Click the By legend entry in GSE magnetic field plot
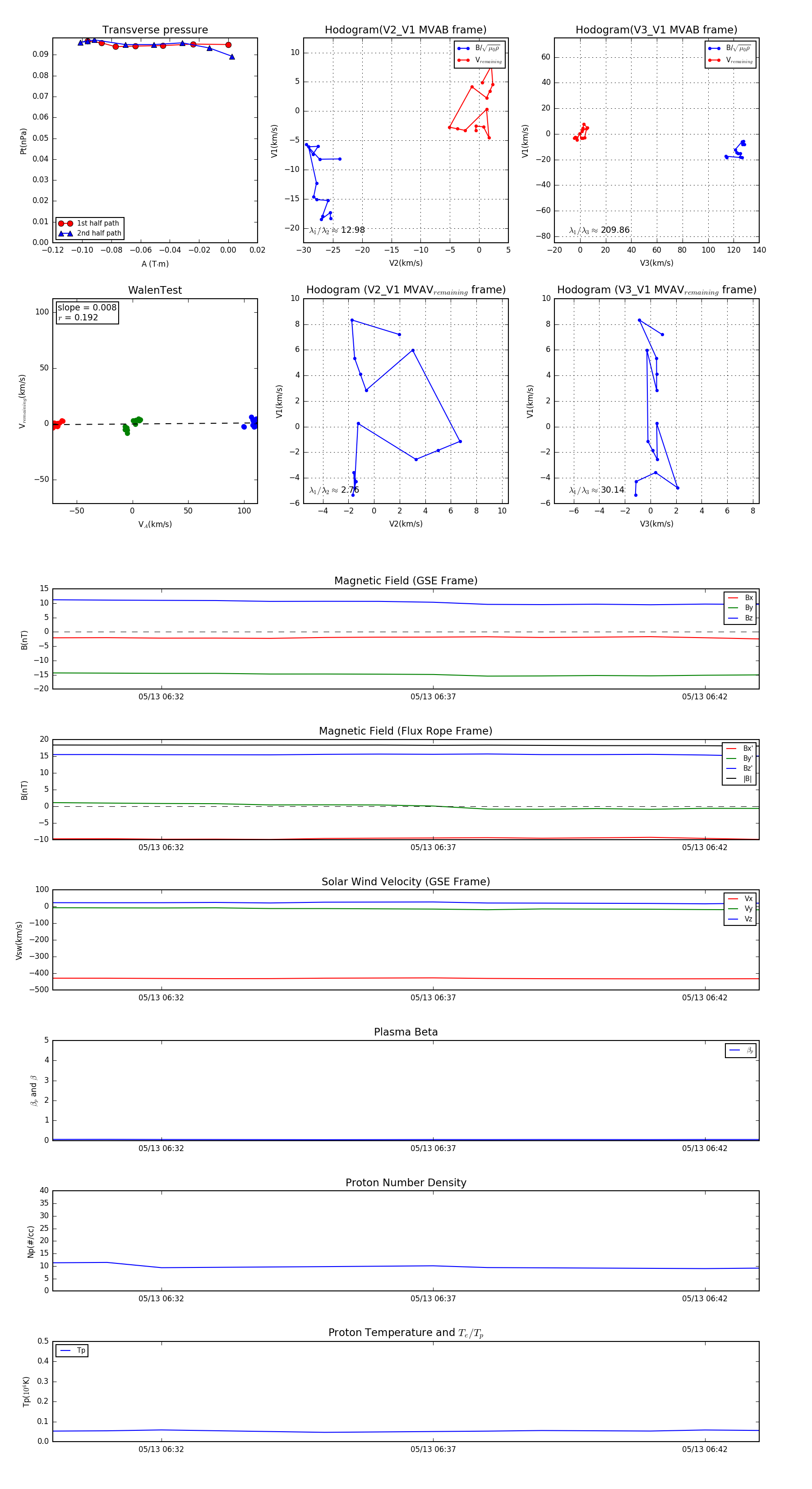The width and height of the screenshot is (812, 1489). (x=740, y=607)
